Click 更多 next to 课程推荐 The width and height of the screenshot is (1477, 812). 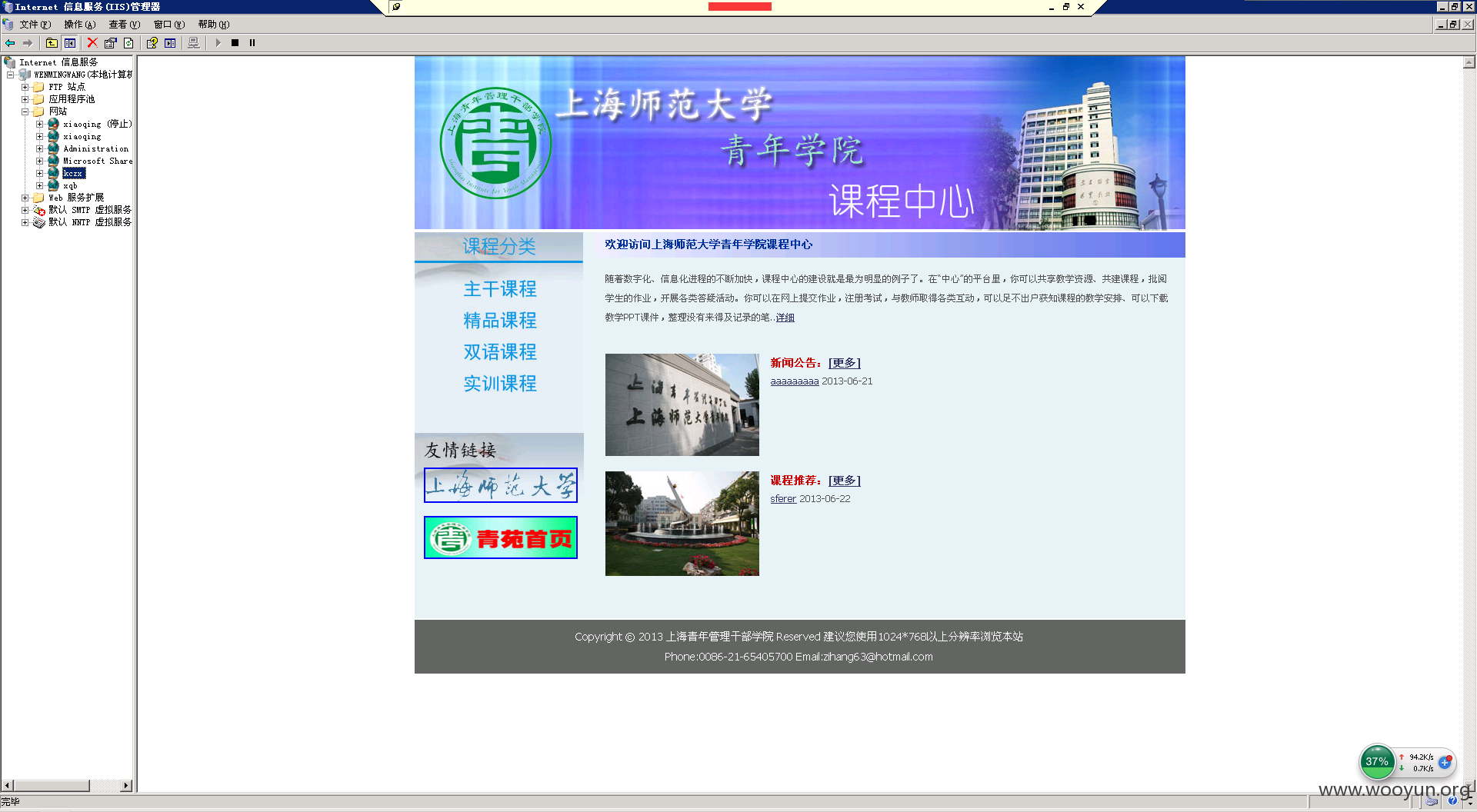coord(844,481)
